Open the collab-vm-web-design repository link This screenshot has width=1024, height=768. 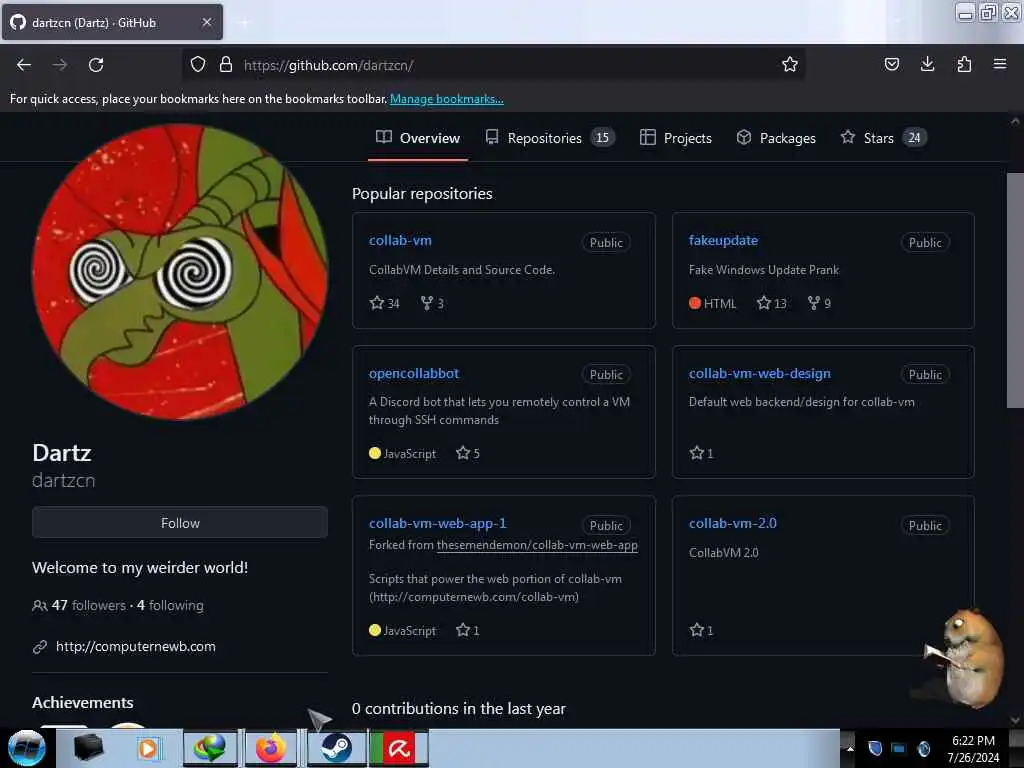(x=760, y=374)
